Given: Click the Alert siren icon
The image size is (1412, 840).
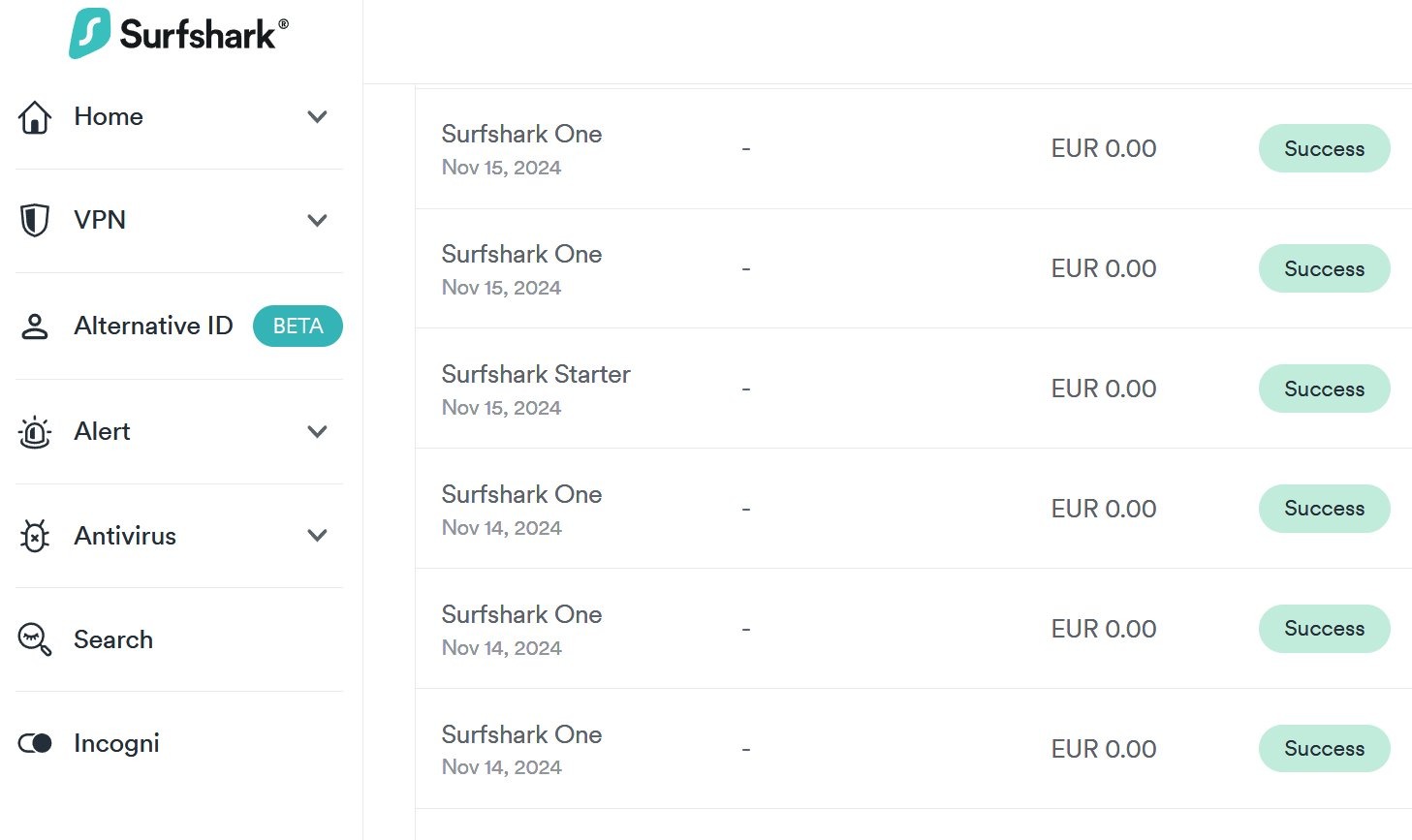Looking at the screenshot, I should click(35, 432).
